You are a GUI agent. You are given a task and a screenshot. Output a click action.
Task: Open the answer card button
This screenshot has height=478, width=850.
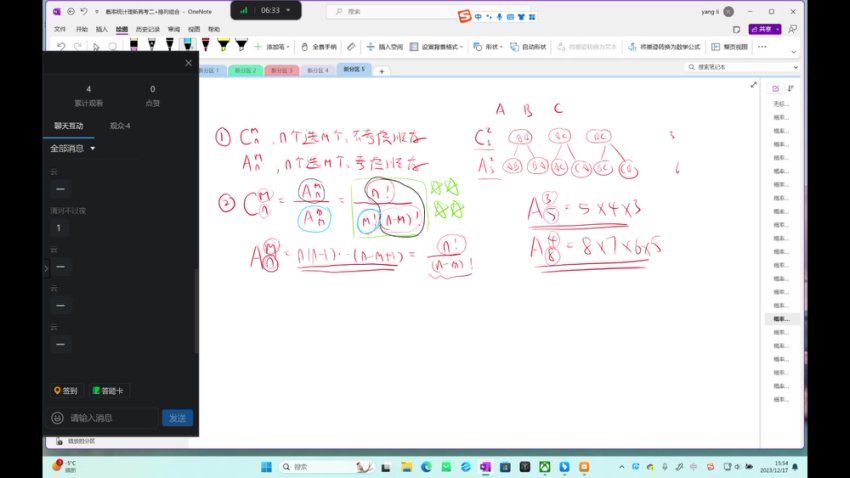click(x=109, y=391)
